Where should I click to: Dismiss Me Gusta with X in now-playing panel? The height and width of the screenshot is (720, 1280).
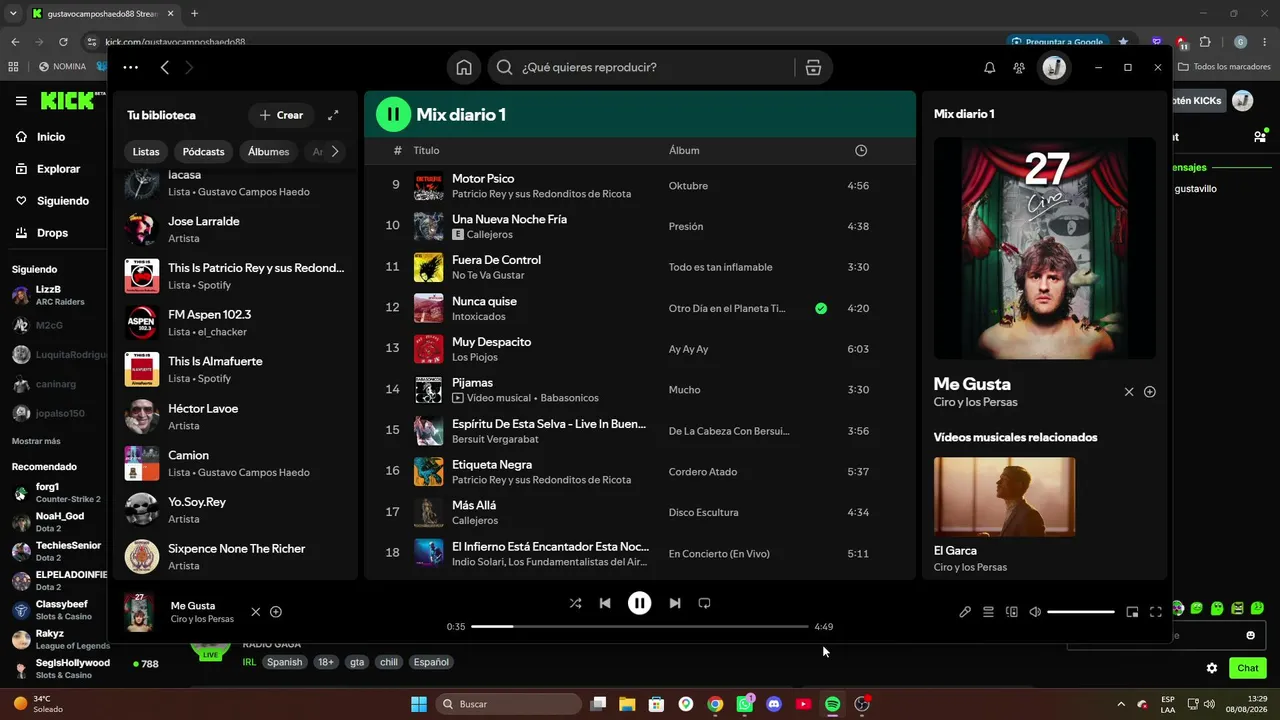[x=1129, y=392]
